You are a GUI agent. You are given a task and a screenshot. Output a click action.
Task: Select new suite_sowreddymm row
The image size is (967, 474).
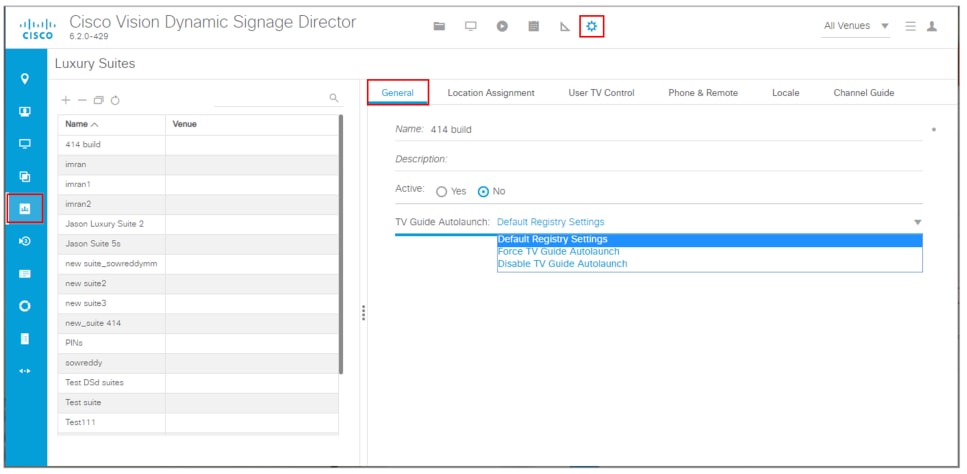198,264
